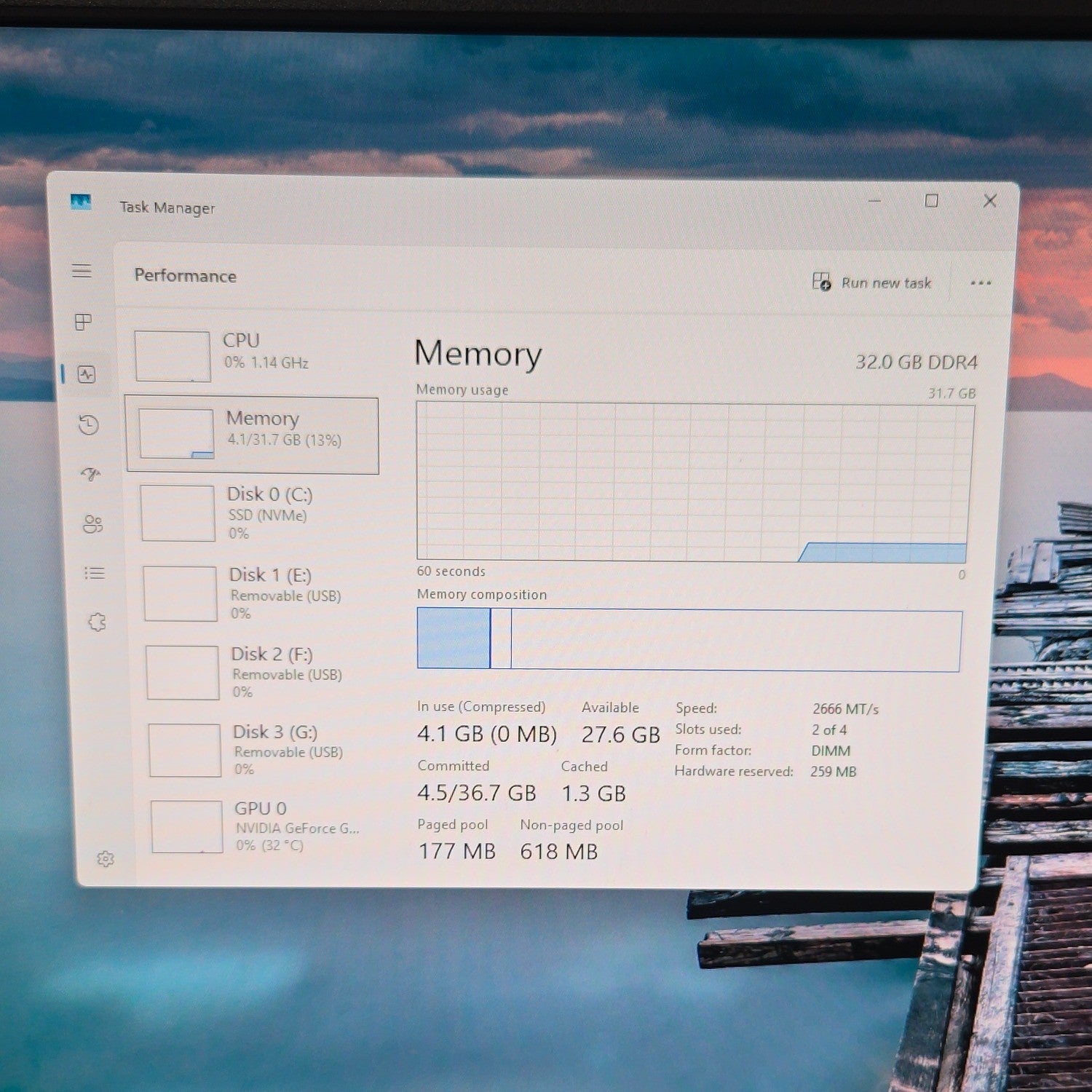Click the Run new task button
The image size is (1092, 1092).
(x=871, y=282)
